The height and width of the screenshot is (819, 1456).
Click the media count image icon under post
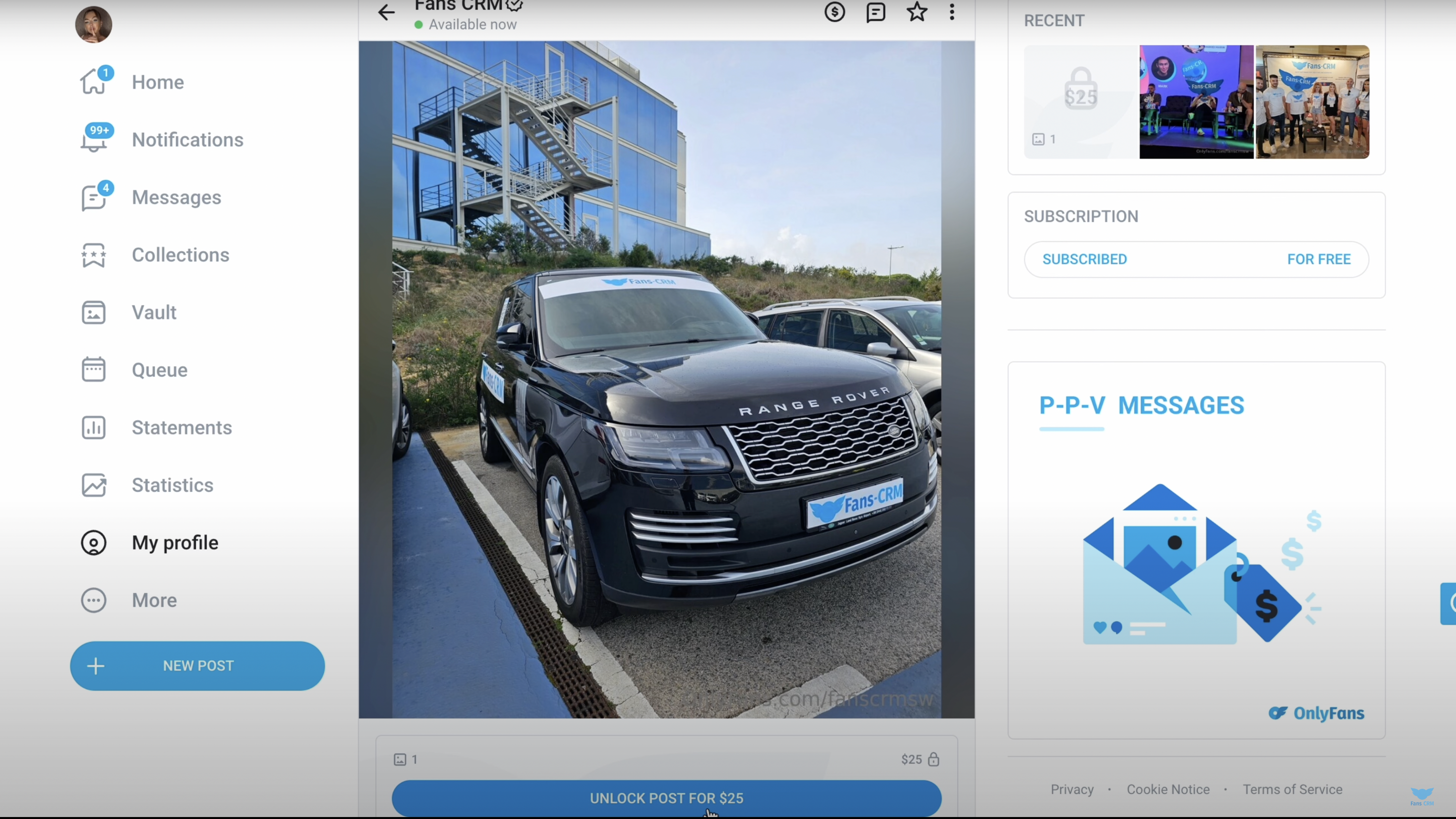[x=400, y=759]
